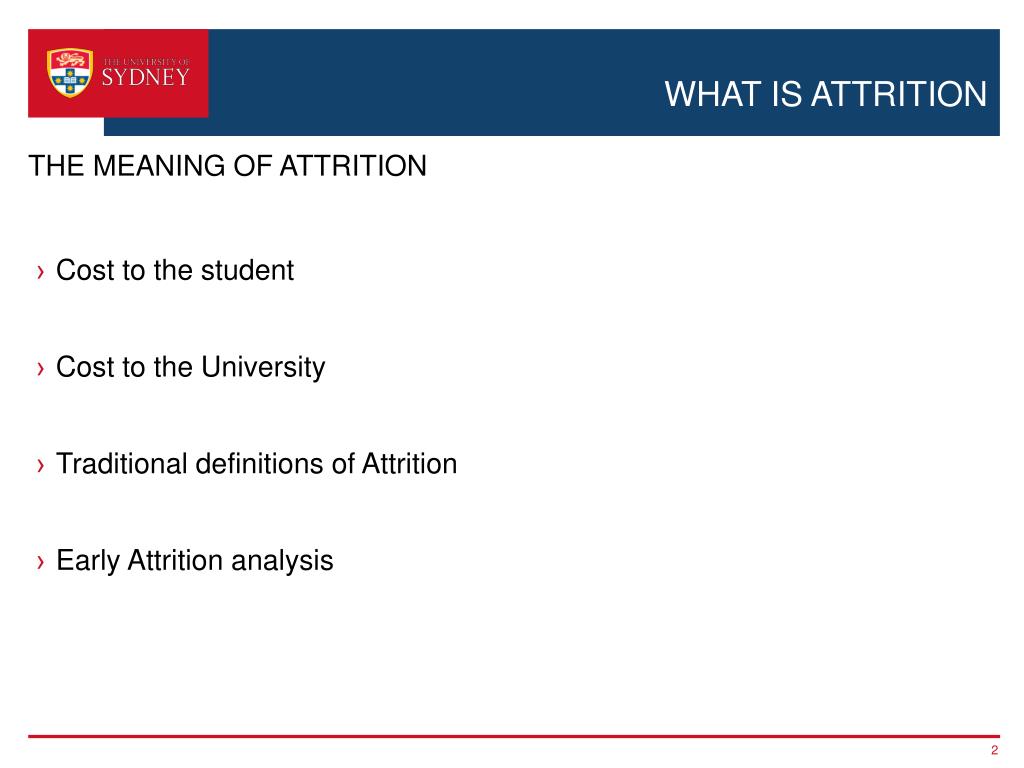Click the red chevron before 'Early Attrition analysis'

point(40,562)
